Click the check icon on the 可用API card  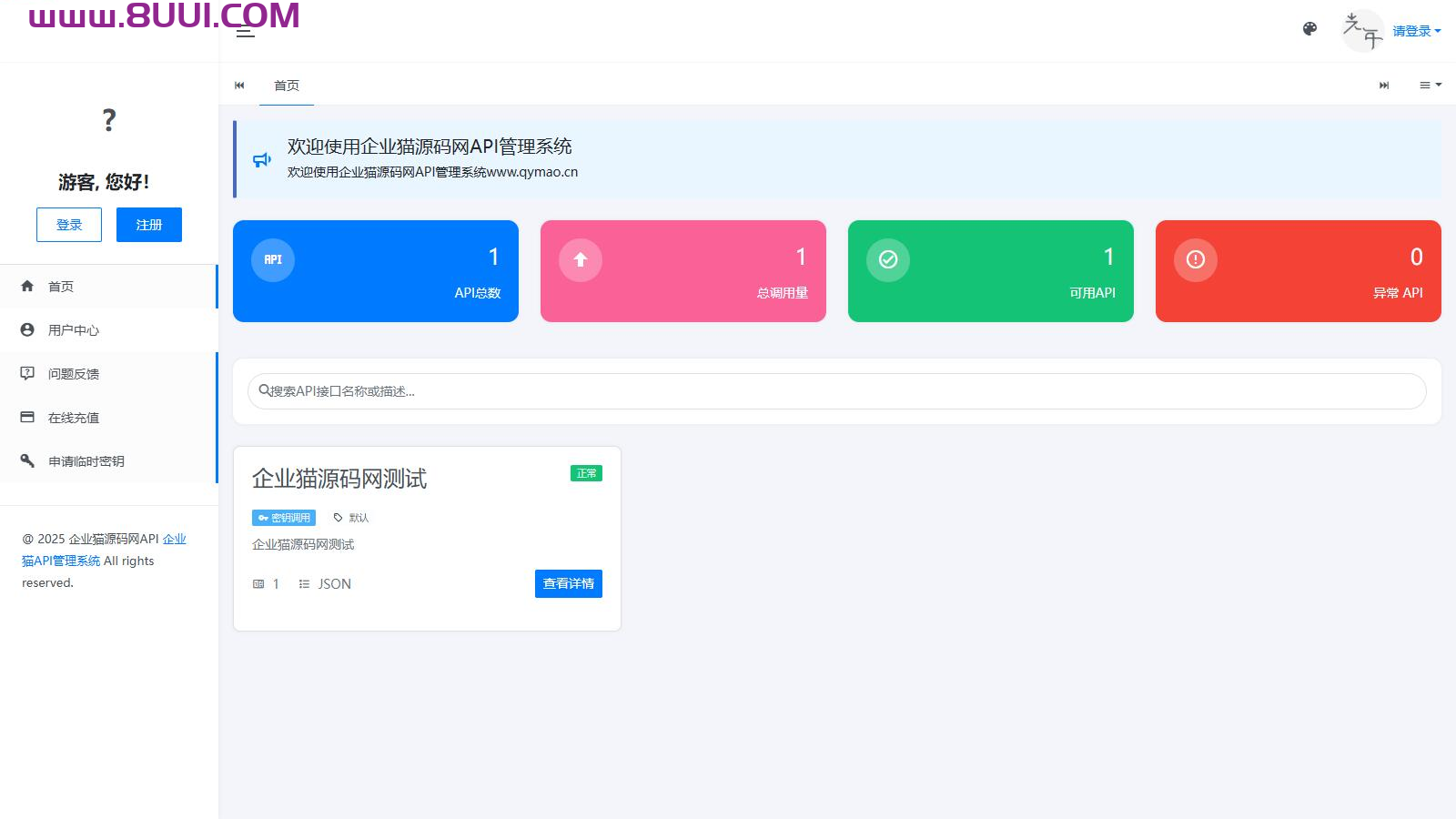coord(887,259)
